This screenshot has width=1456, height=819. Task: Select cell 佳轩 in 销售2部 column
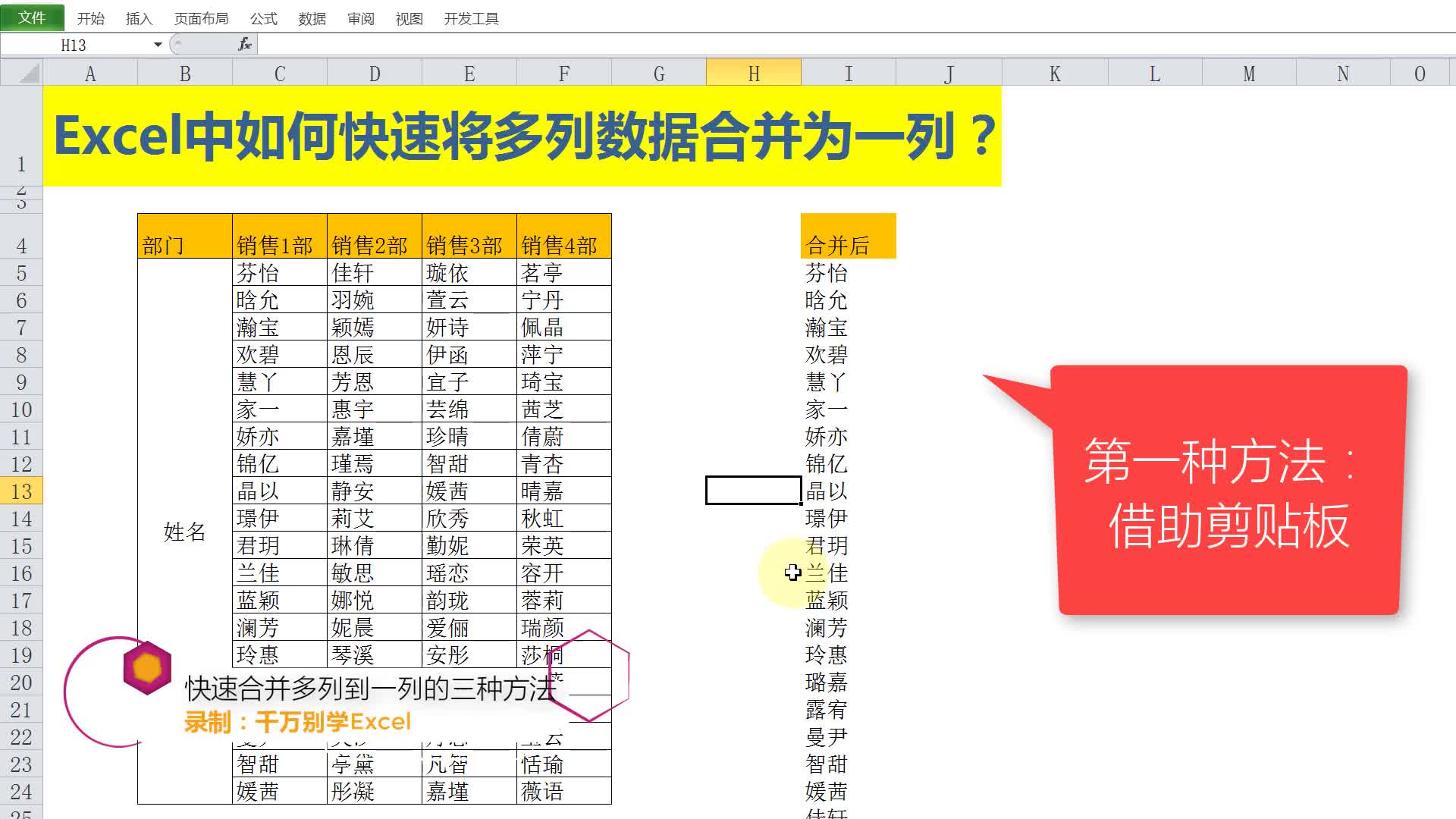(375, 273)
